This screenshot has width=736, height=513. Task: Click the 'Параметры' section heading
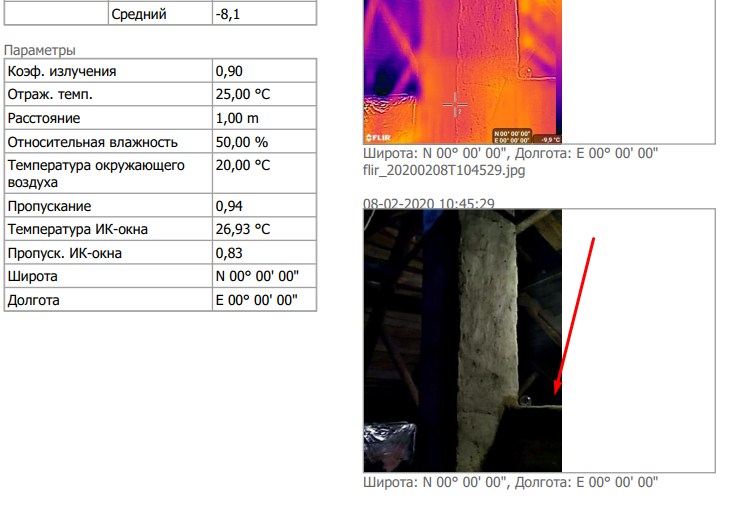pos(40,50)
